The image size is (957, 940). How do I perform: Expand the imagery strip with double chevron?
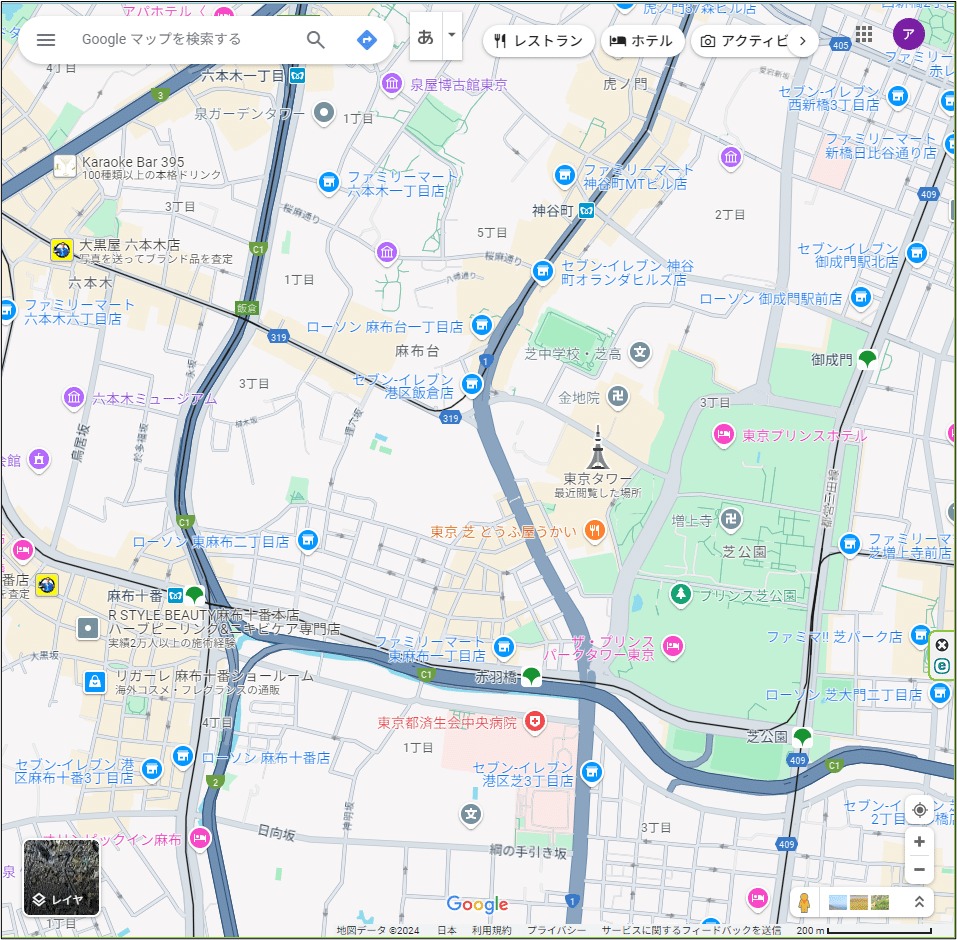[x=919, y=902]
